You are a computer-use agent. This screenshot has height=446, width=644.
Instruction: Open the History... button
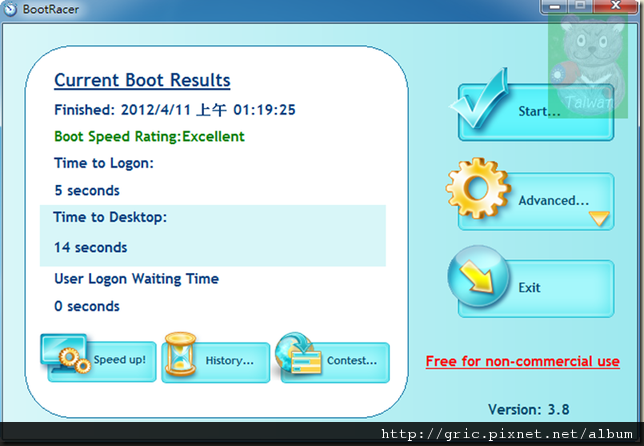tap(216, 362)
